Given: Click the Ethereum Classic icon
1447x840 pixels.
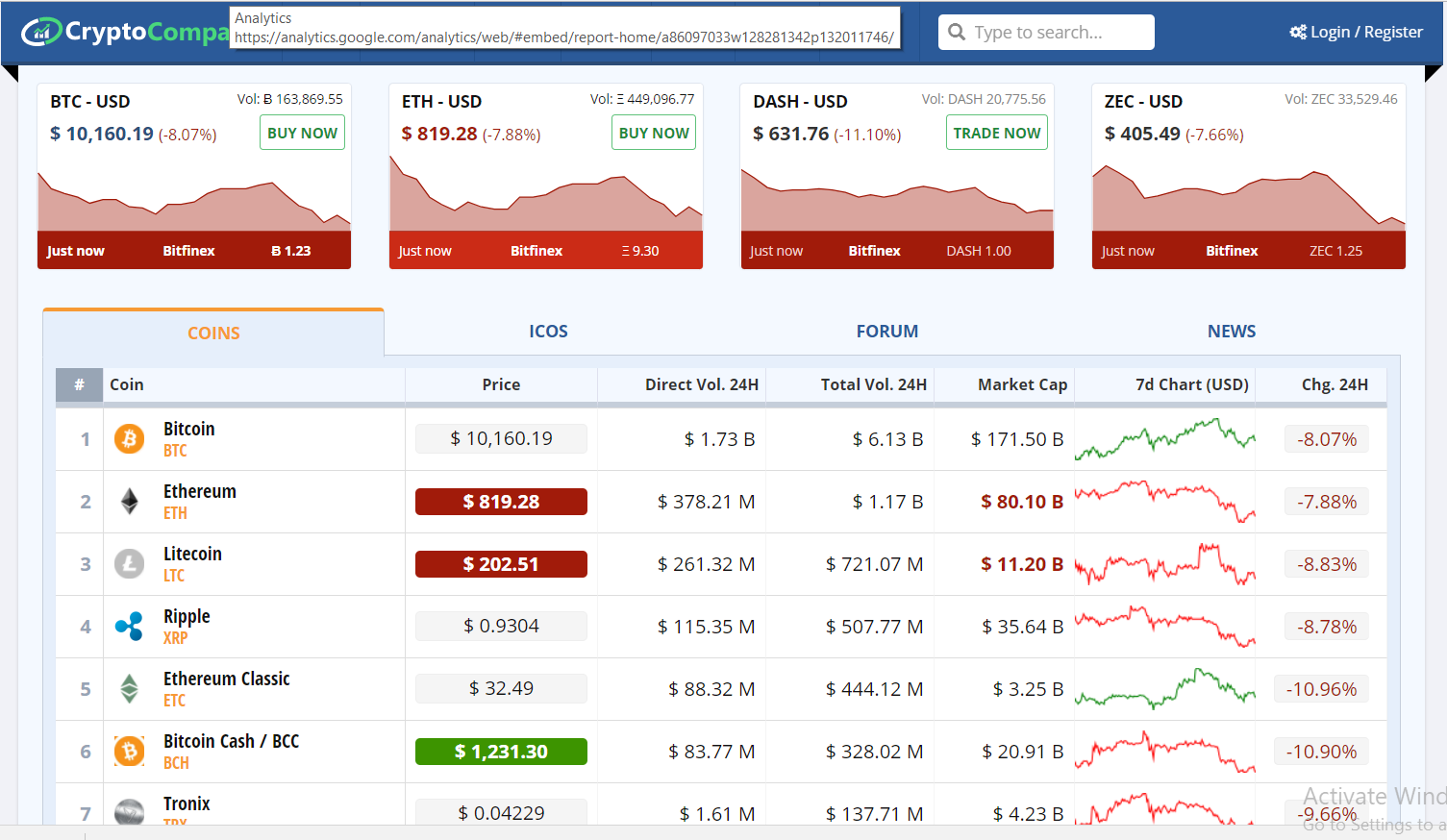Looking at the screenshot, I should 129,689.
